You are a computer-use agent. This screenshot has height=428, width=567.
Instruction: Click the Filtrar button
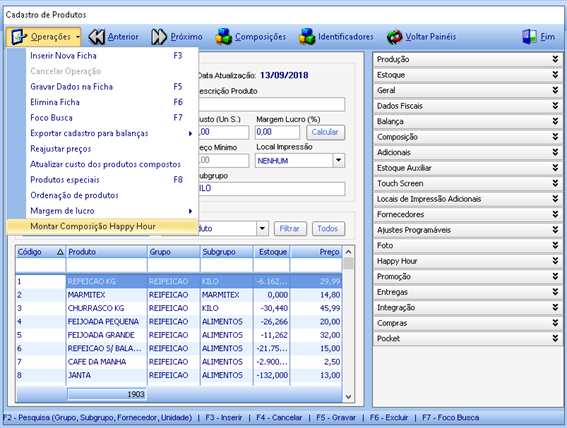pyautogui.click(x=290, y=229)
